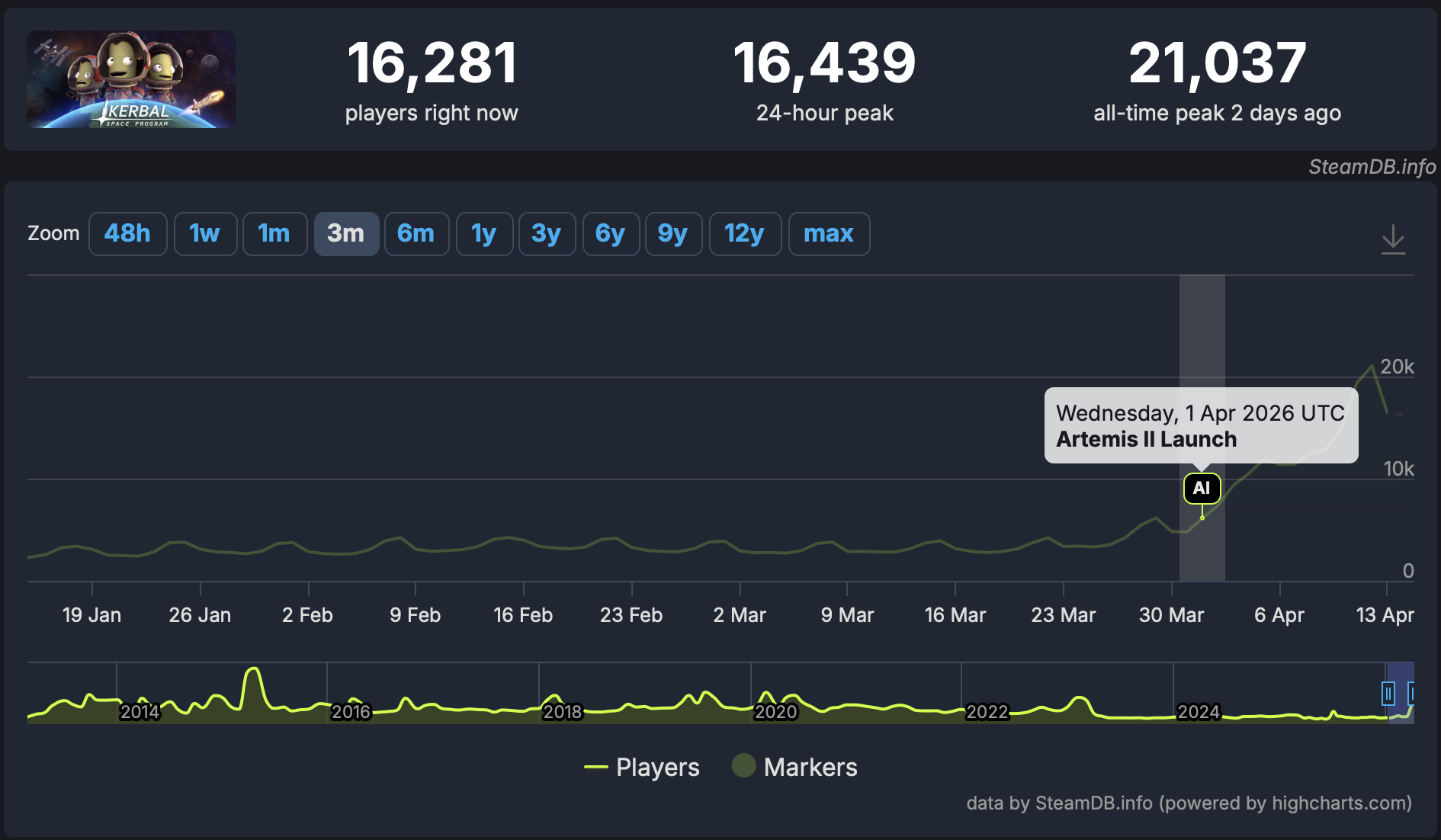Open the chart download menu icon
Viewport: 1441px width, 840px height.
coord(1393,239)
